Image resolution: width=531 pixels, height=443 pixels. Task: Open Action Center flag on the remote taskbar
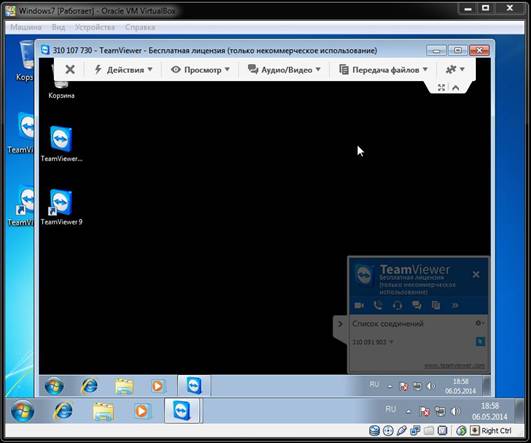(403, 386)
